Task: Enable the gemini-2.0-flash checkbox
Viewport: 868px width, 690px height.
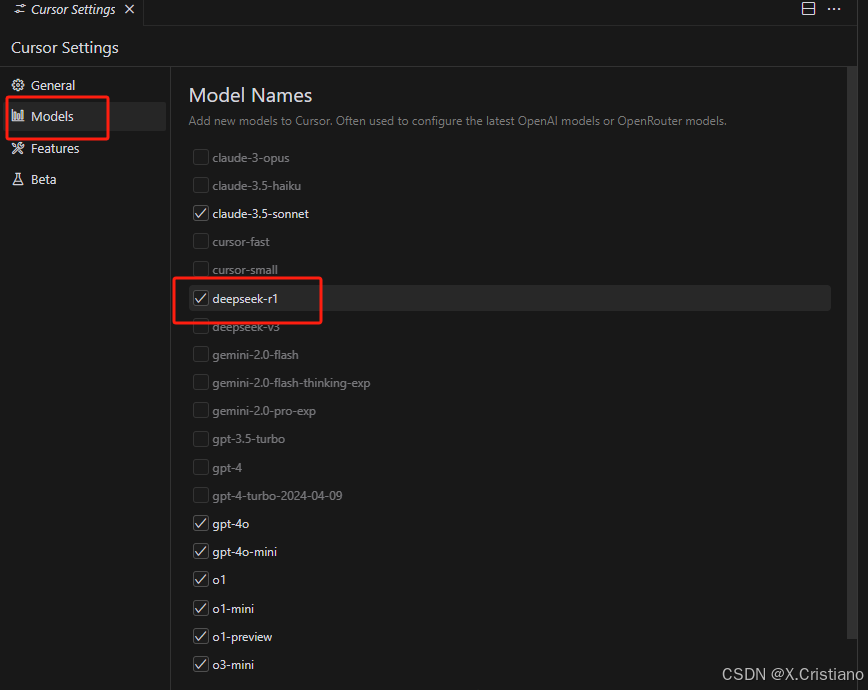Action: tap(200, 354)
